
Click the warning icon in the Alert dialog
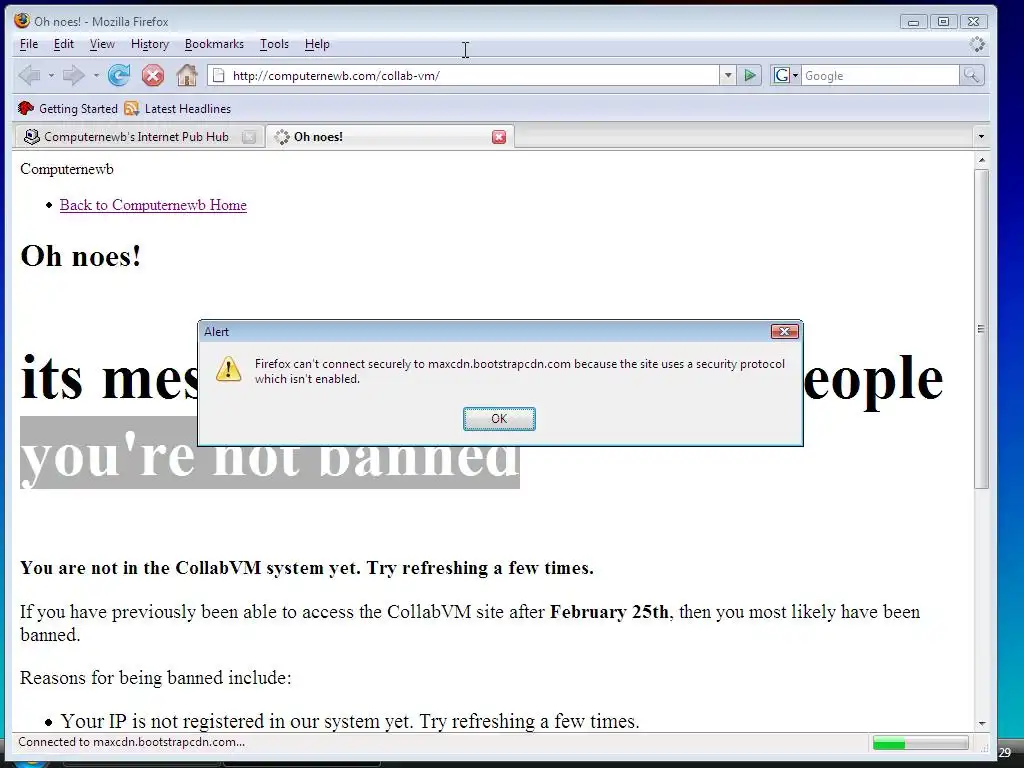[x=228, y=369]
